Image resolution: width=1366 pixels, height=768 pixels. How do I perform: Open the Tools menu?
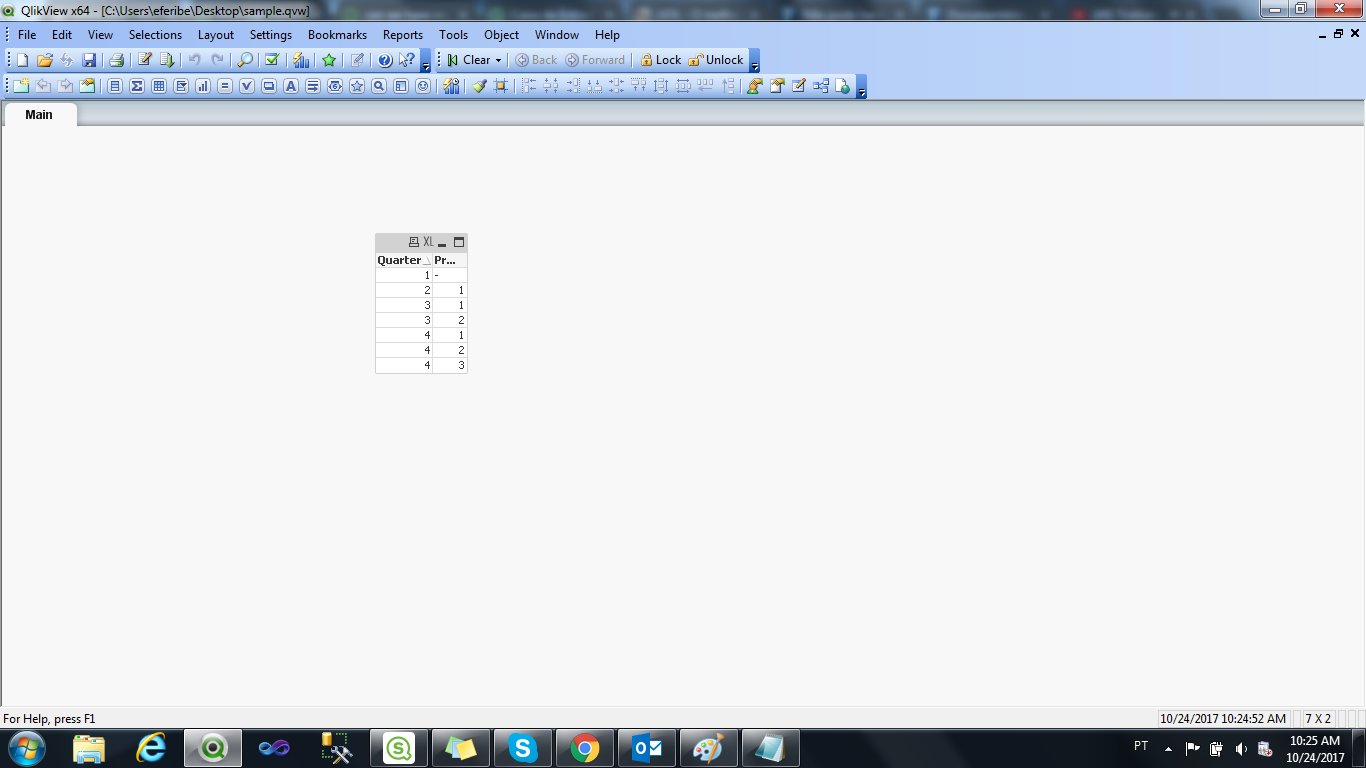453,35
